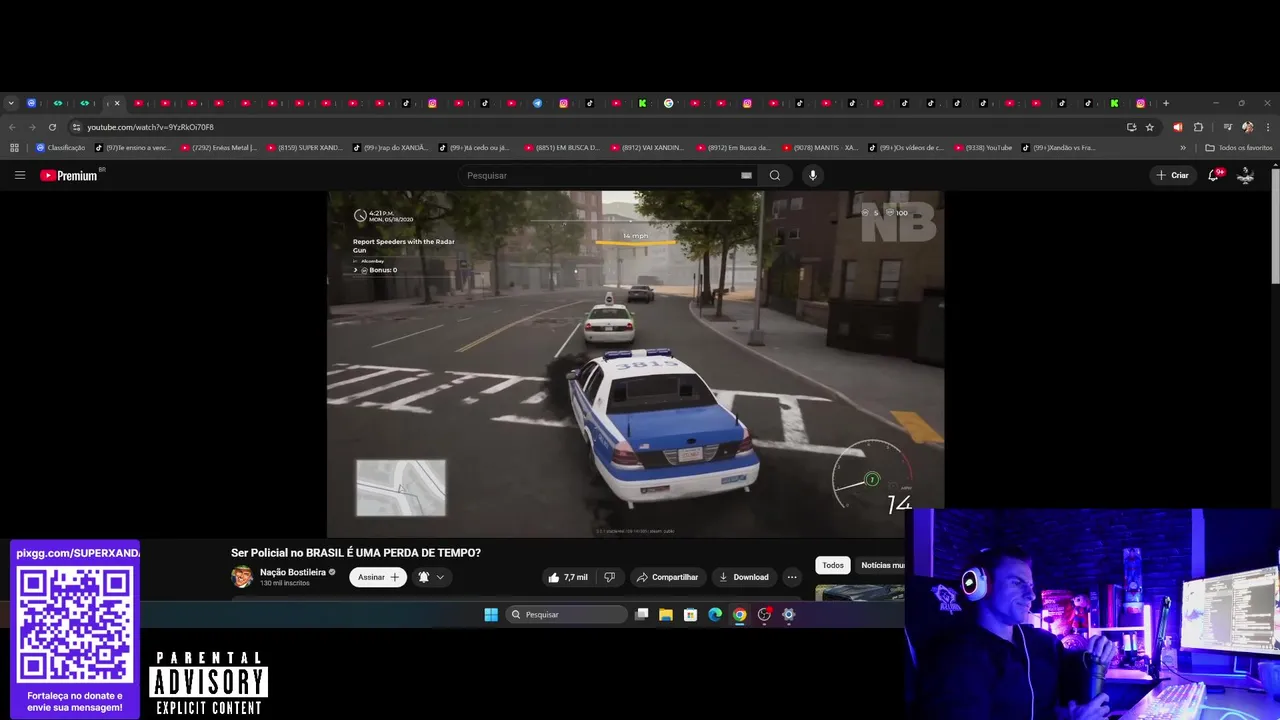Switch to the Google tab
1280x720 pixels.
669,103
